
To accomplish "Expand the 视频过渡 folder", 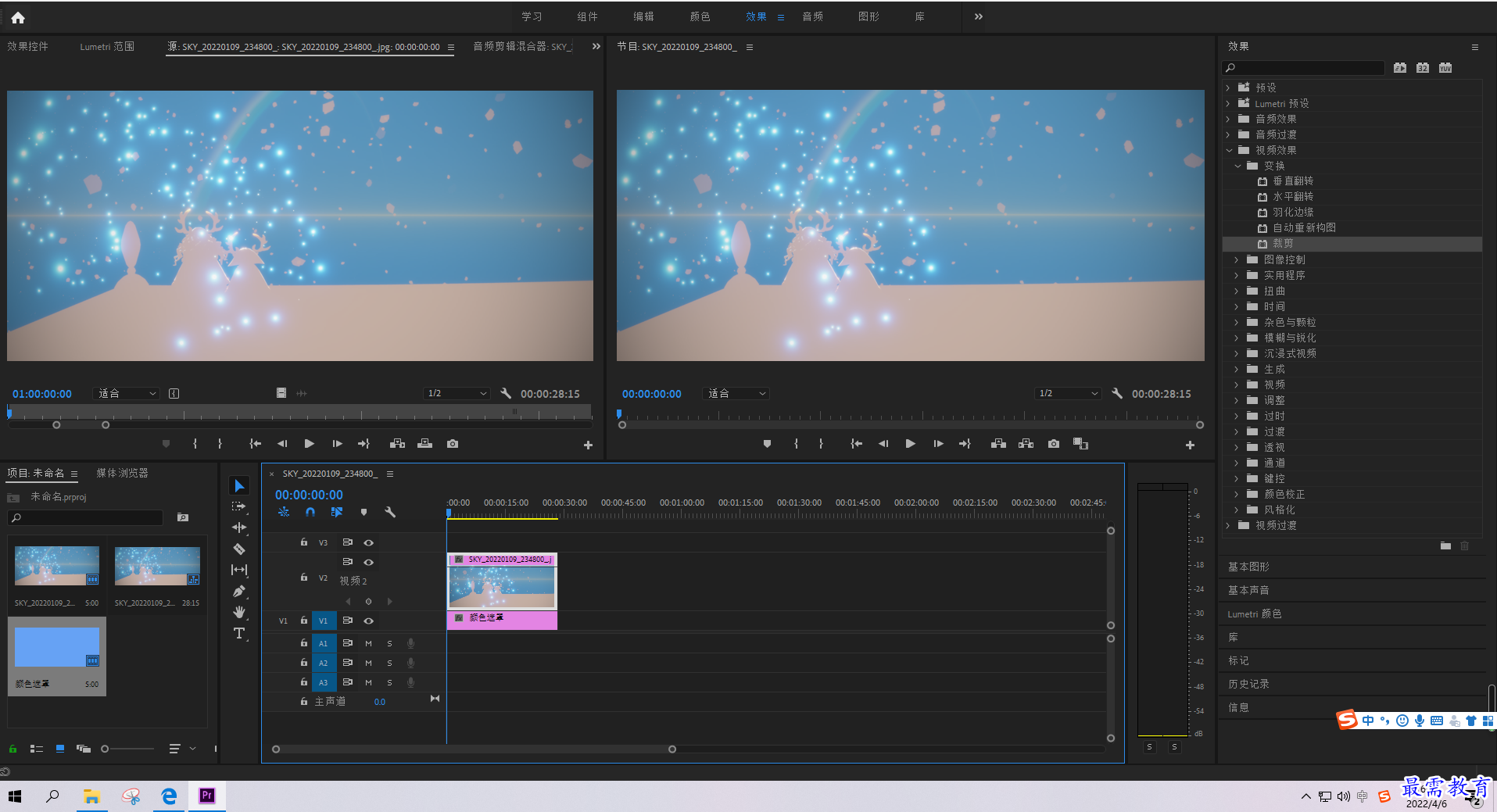I will pos(1228,525).
